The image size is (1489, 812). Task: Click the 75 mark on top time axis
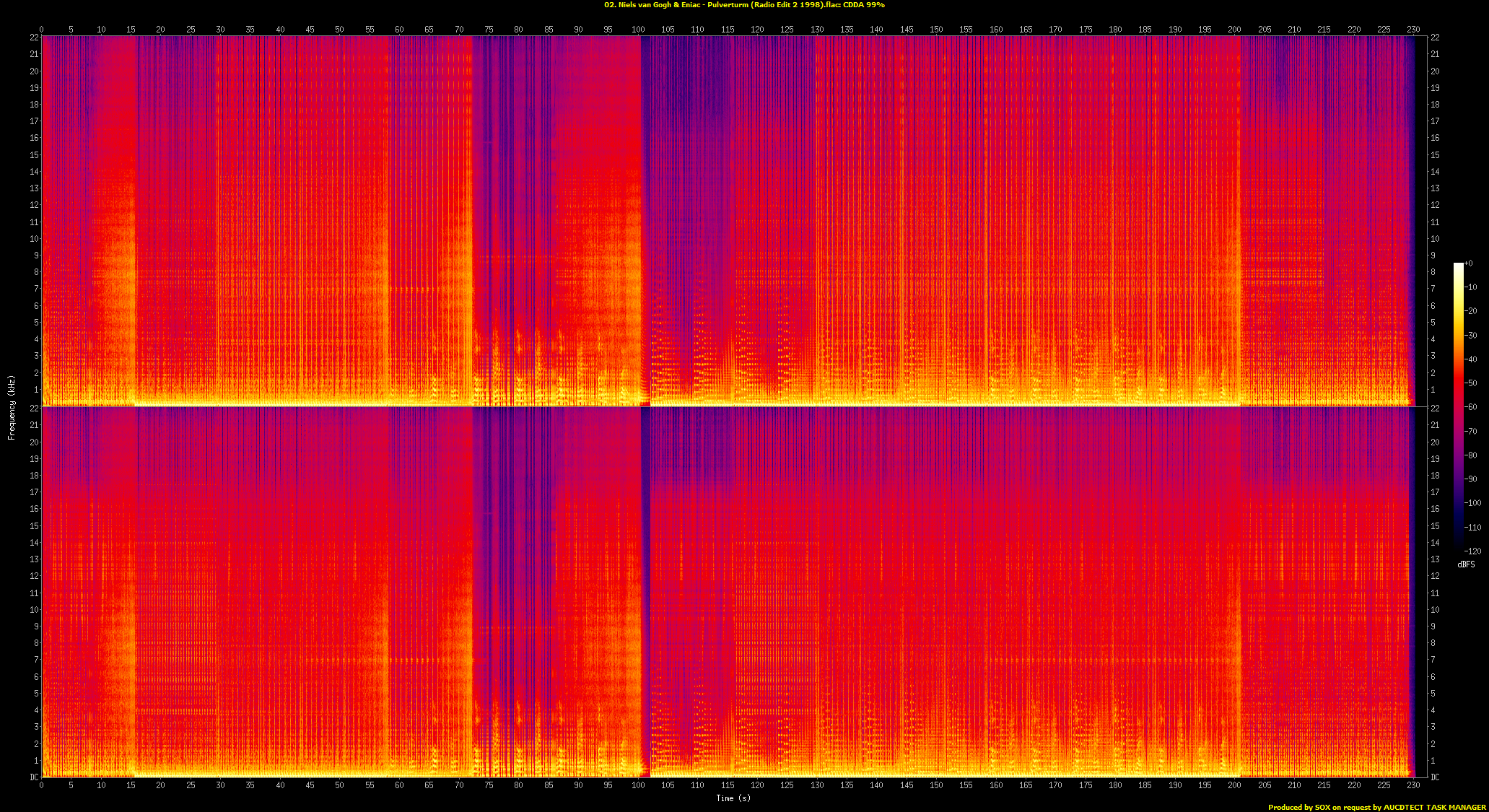(489, 30)
